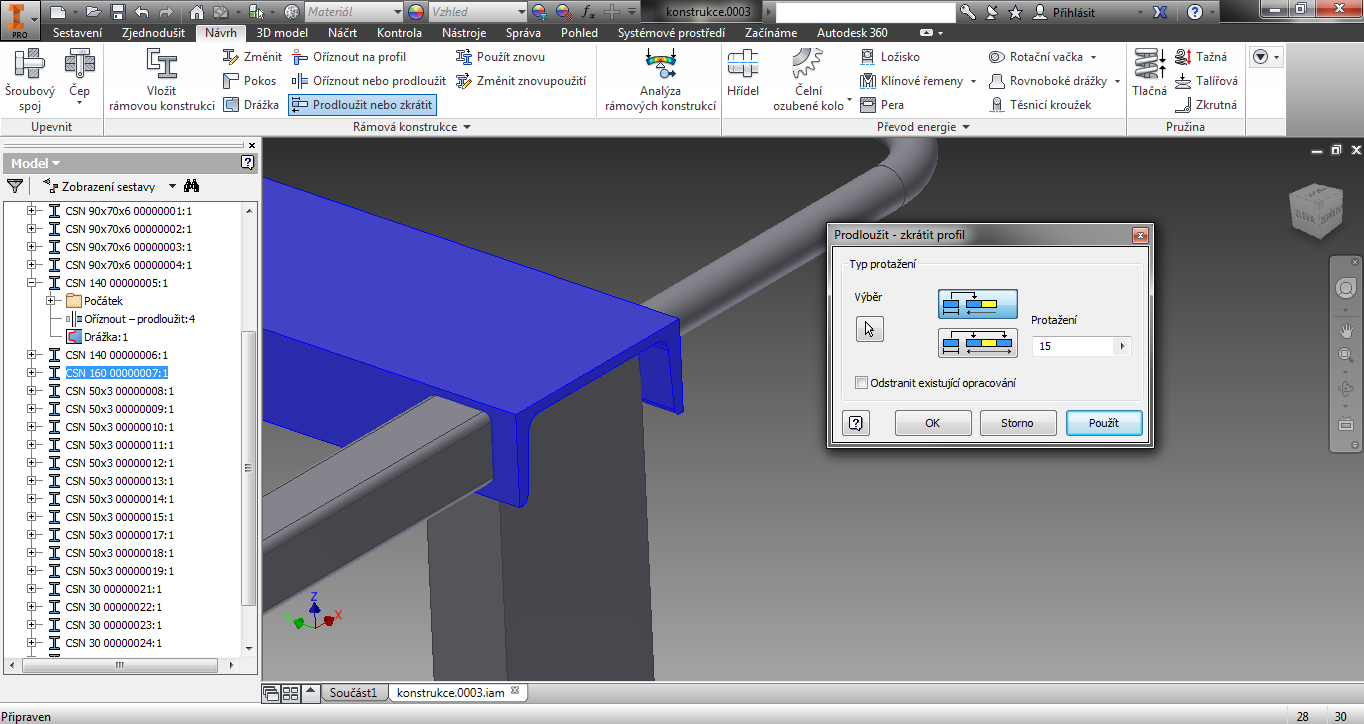Open Analýza rámových konstrukcí
Screen dimensions: 1364x724
click(x=660, y=79)
